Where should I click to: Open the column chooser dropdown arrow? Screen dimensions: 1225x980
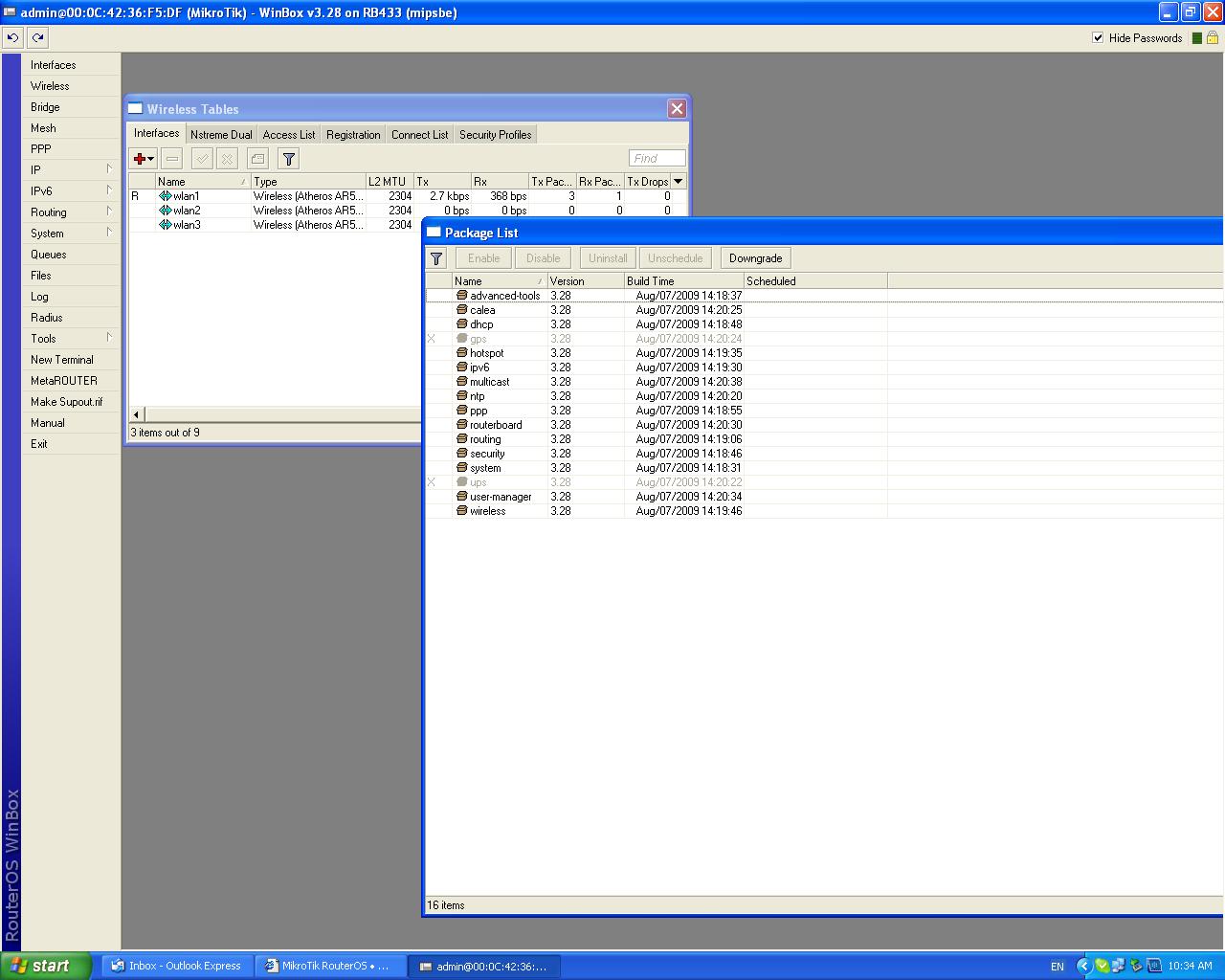[679, 181]
